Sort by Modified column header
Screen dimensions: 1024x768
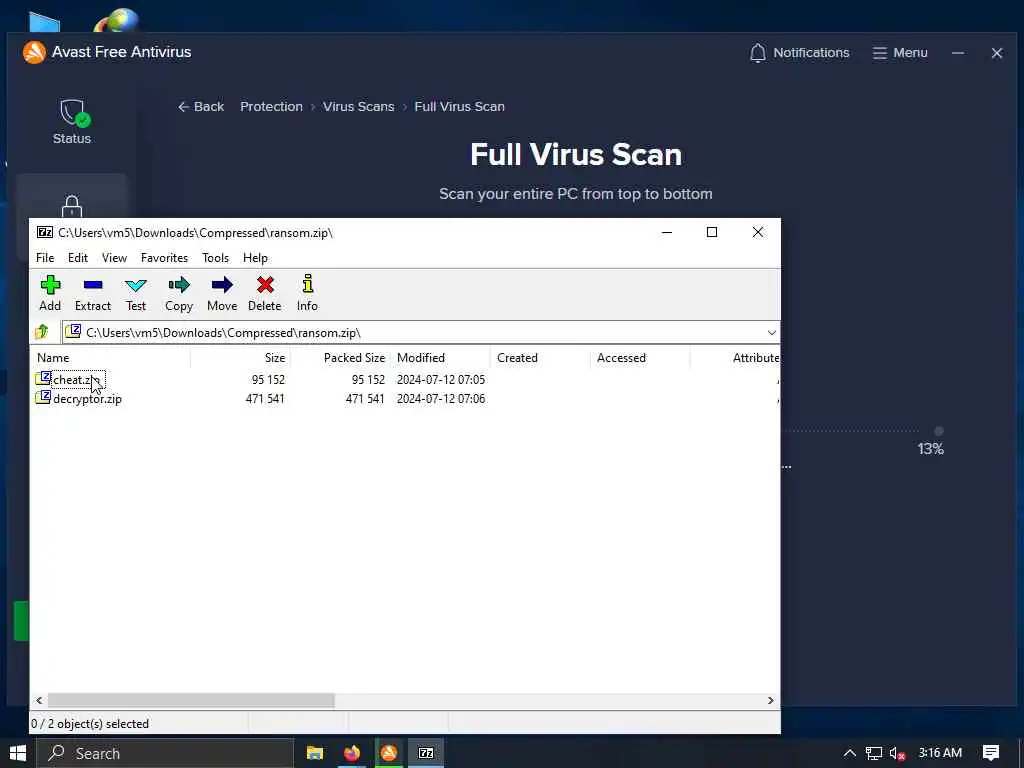pos(440,358)
